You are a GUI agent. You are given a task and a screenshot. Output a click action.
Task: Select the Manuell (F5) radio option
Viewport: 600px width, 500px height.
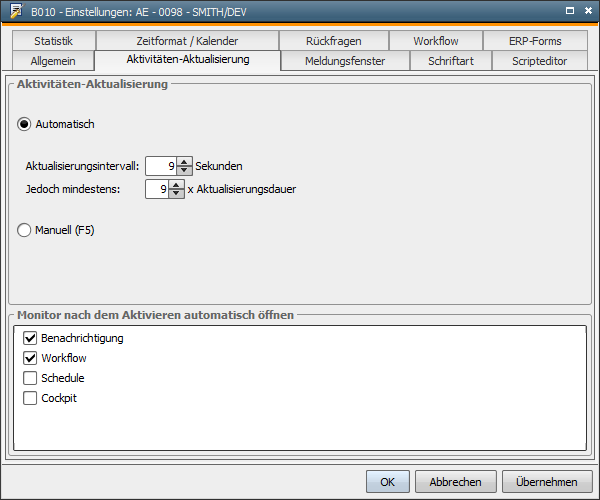pos(25,230)
